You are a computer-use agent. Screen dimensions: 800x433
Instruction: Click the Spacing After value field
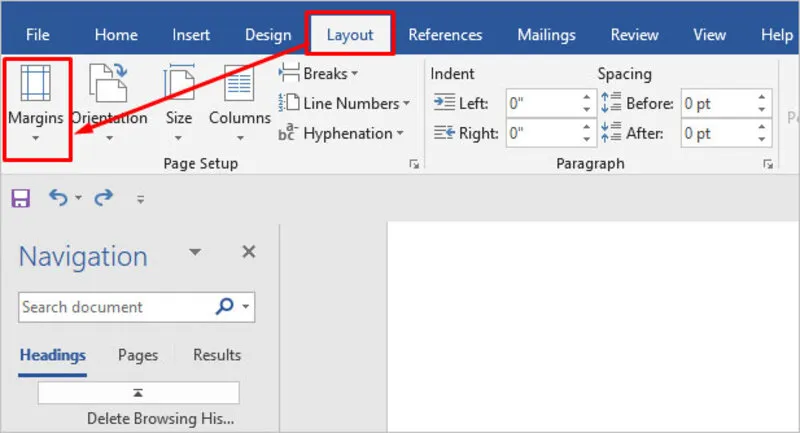[717, 133]
